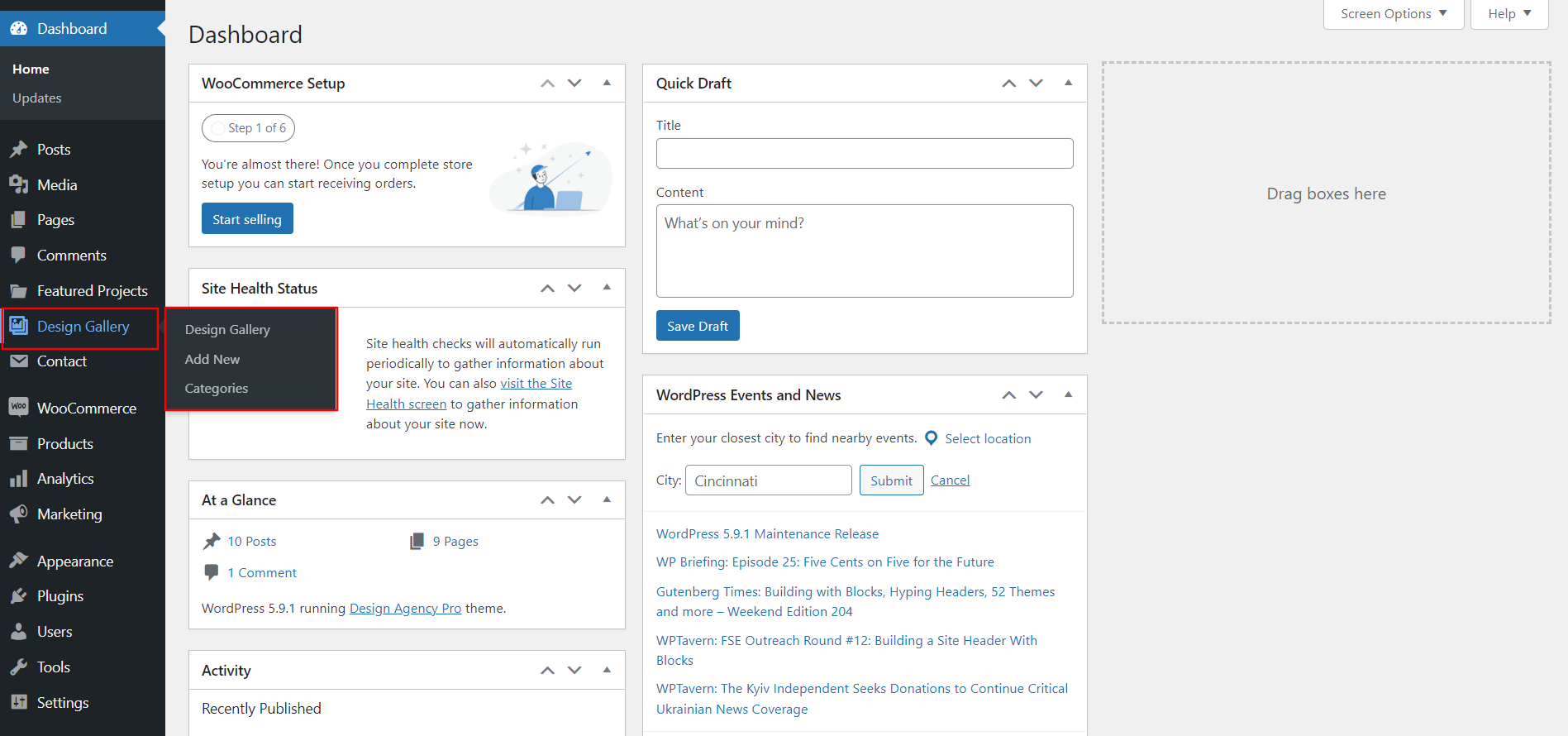Collapse the Quick Draft panel
Viewport: 1568px width, 736px height.
coord(1068,83)
